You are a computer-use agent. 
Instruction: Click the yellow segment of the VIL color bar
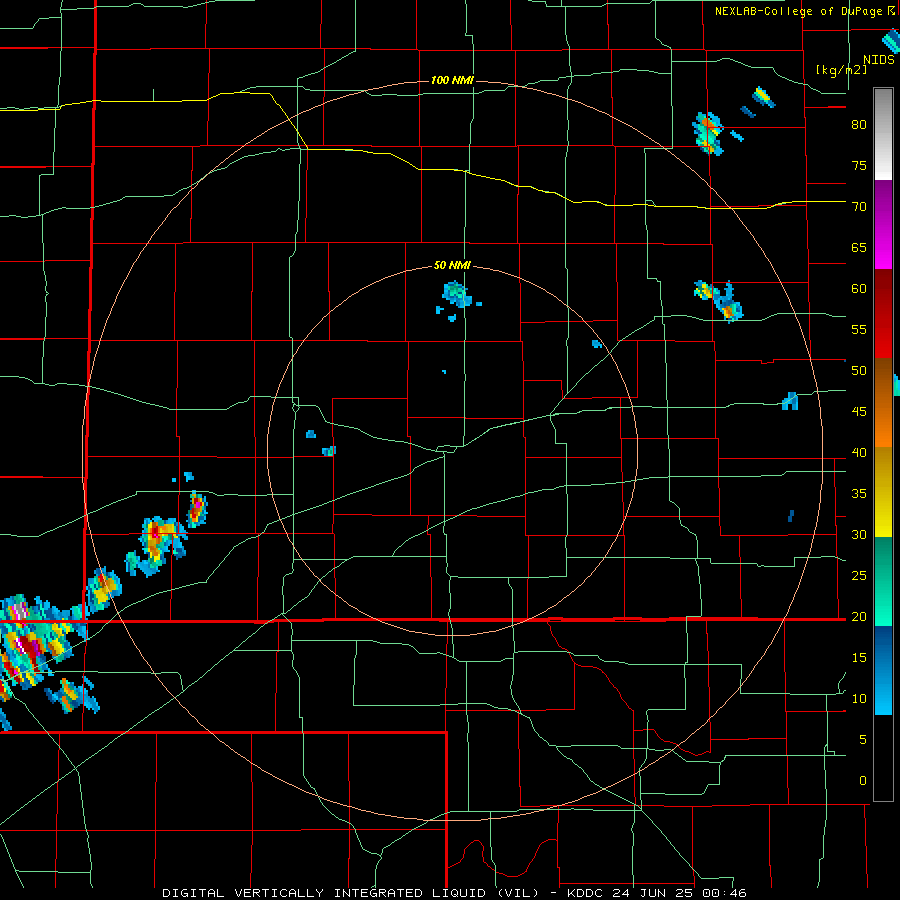[x=883, y=492]
